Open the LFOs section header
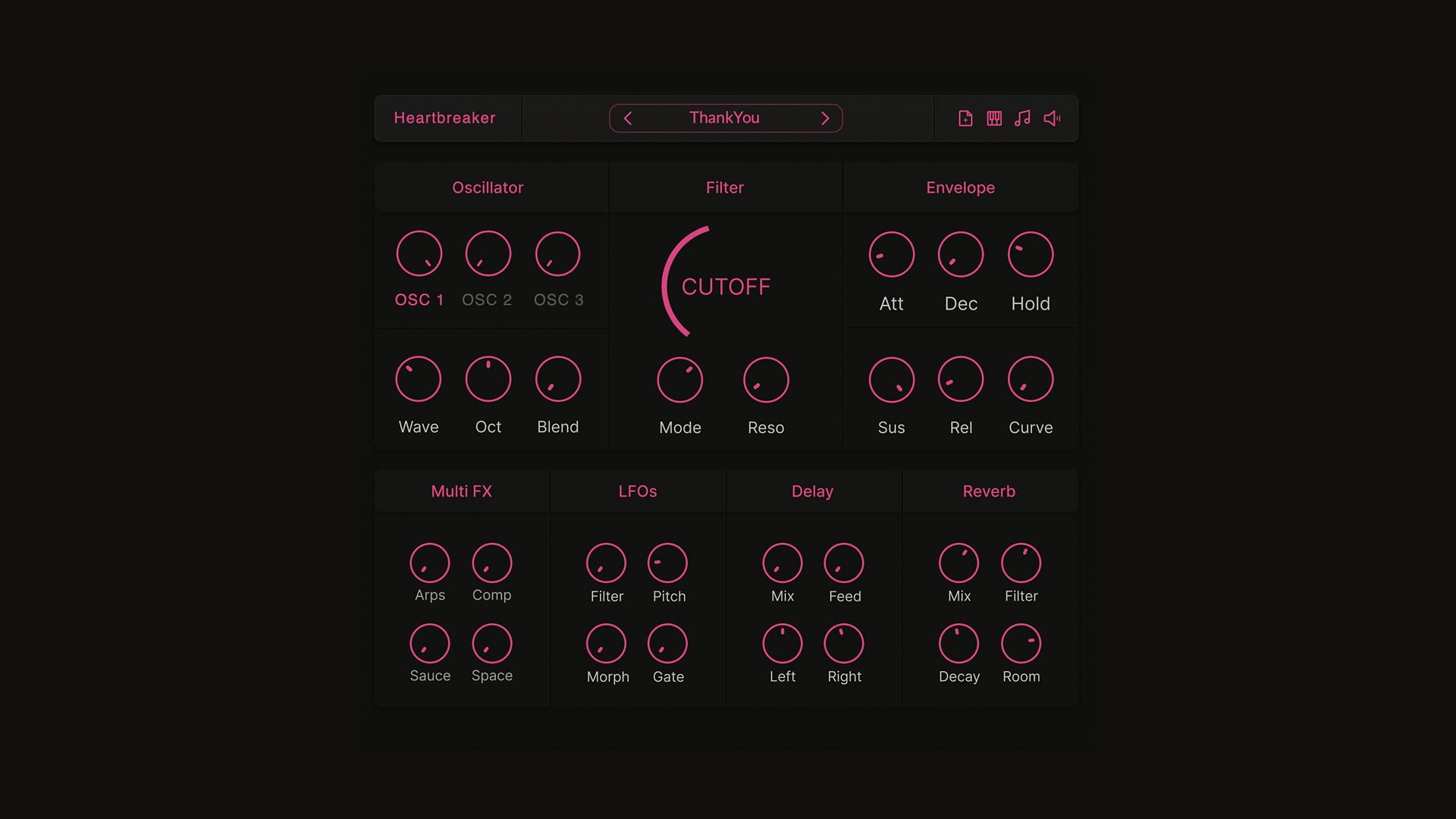 tap(637, 491)
